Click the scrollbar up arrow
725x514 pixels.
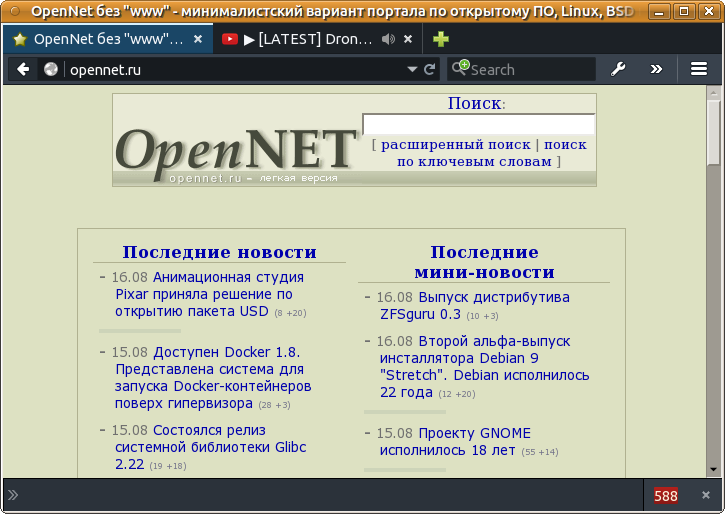coord(713,93)
